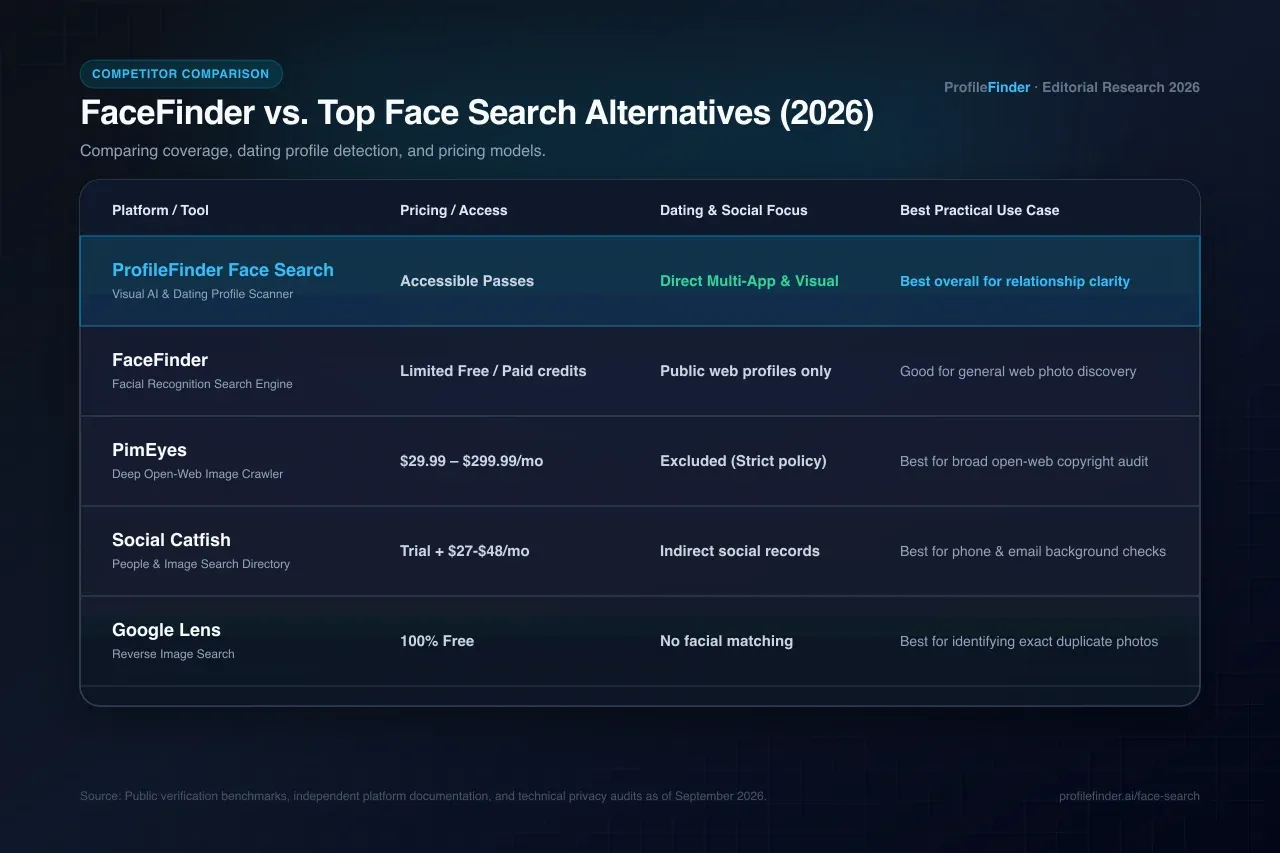Click Deep Open-Web Image Crawler subtitle
The height and width of the screenshot is (853, 1280).
[x=197, y=474]
